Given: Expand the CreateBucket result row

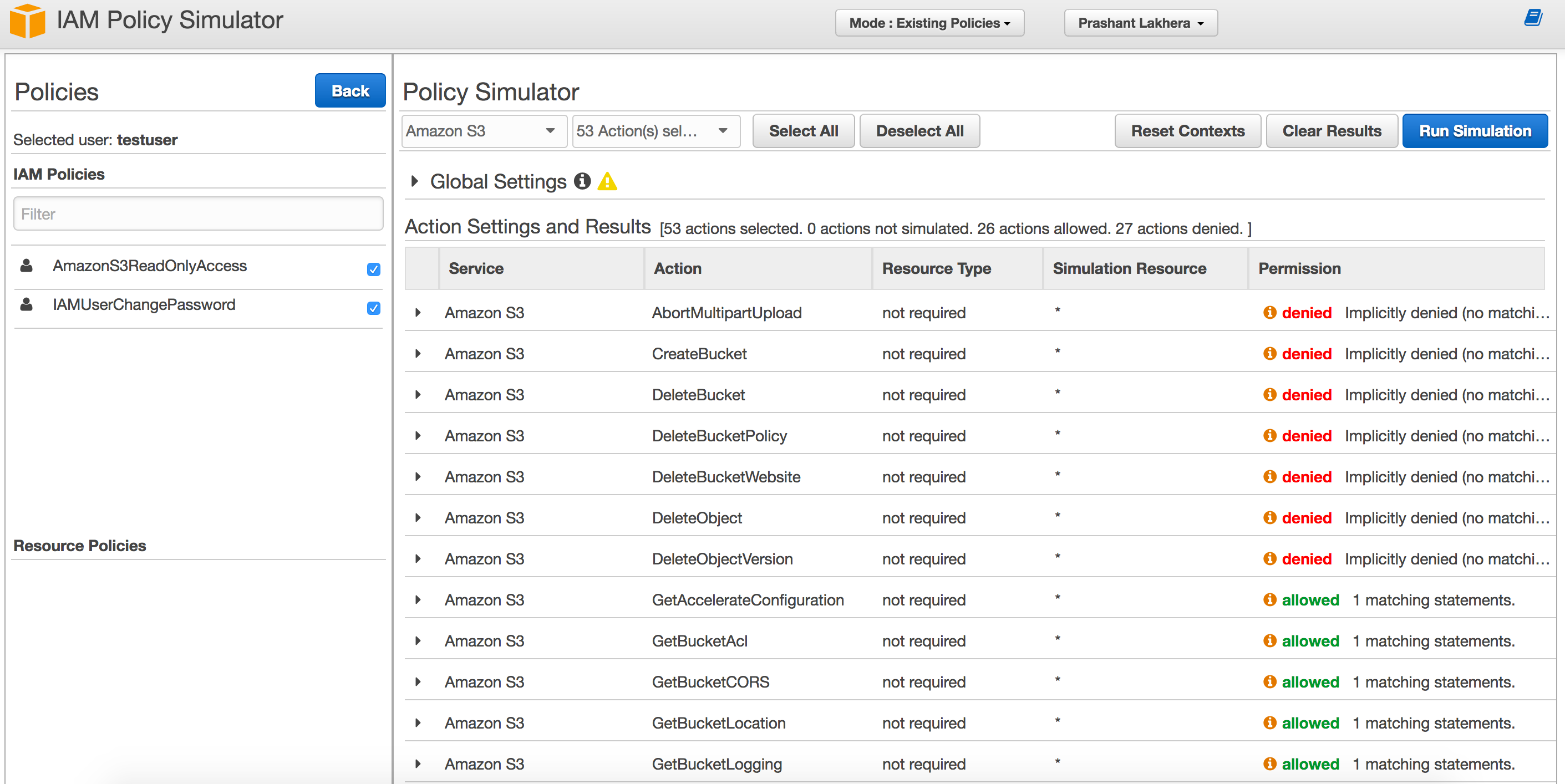Looking at the screenshot, I should 418,353.
